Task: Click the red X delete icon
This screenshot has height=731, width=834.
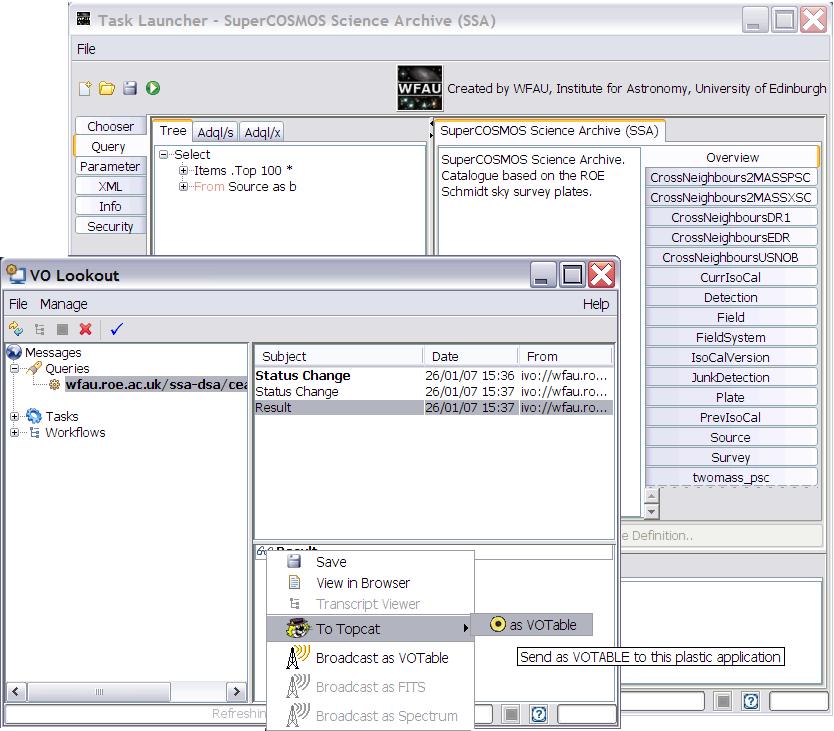Action: 86,328
